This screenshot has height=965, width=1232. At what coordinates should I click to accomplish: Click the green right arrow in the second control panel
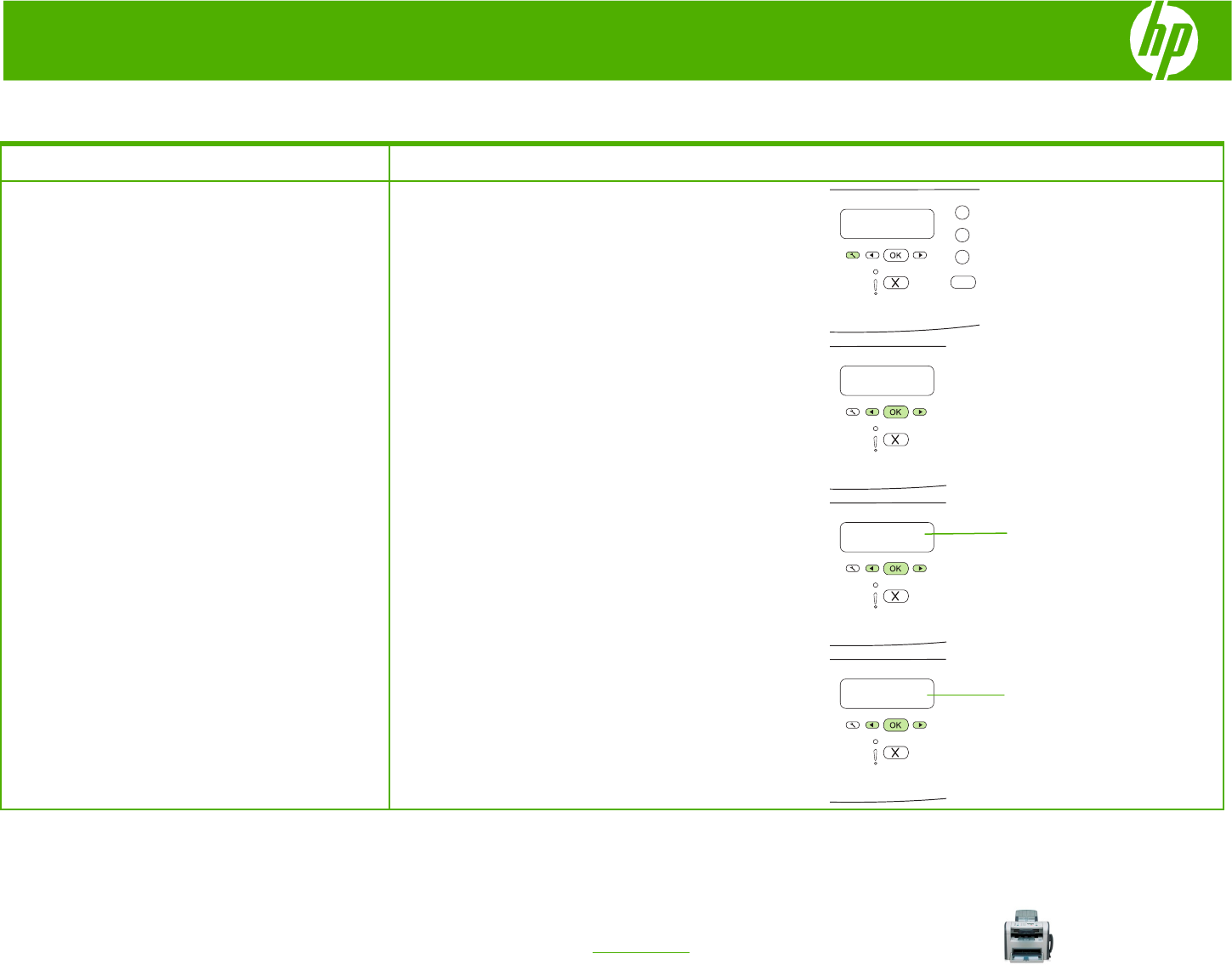[x=920, y=412]
